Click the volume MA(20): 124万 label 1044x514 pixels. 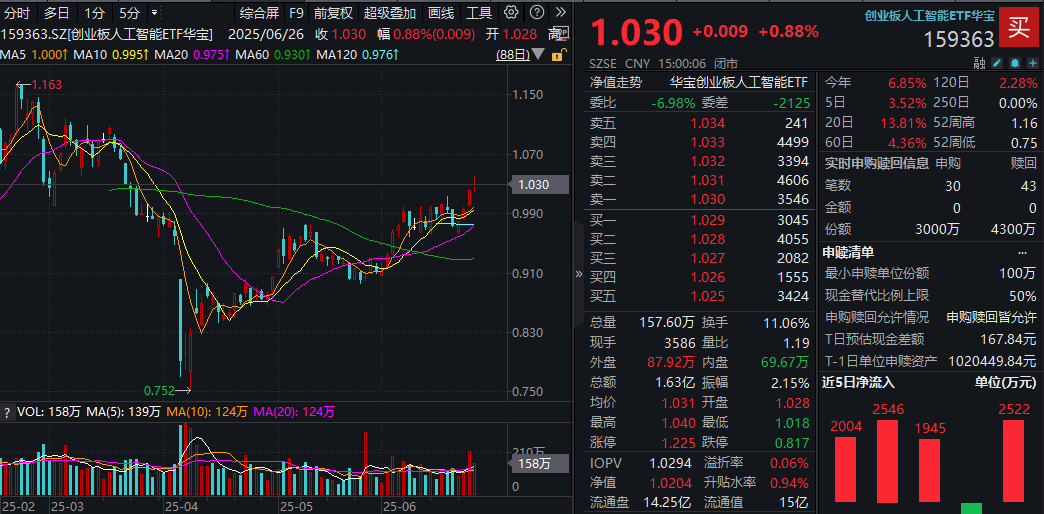pyautogui.click(x=294, y=412)
